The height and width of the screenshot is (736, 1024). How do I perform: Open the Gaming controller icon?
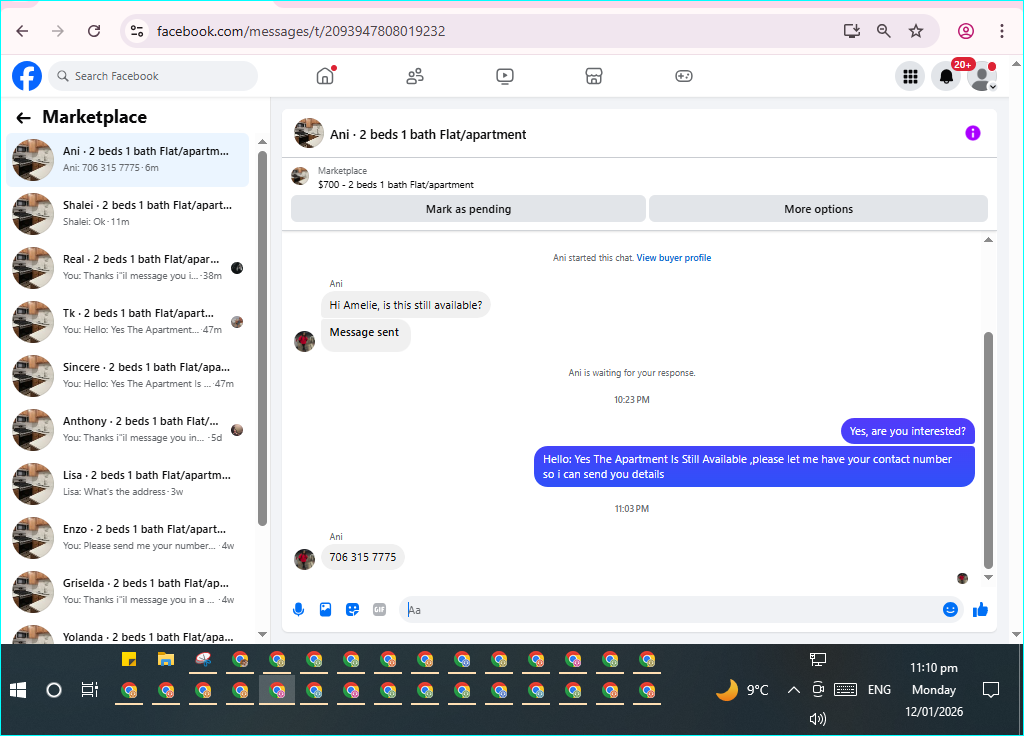tap(684, 76)
